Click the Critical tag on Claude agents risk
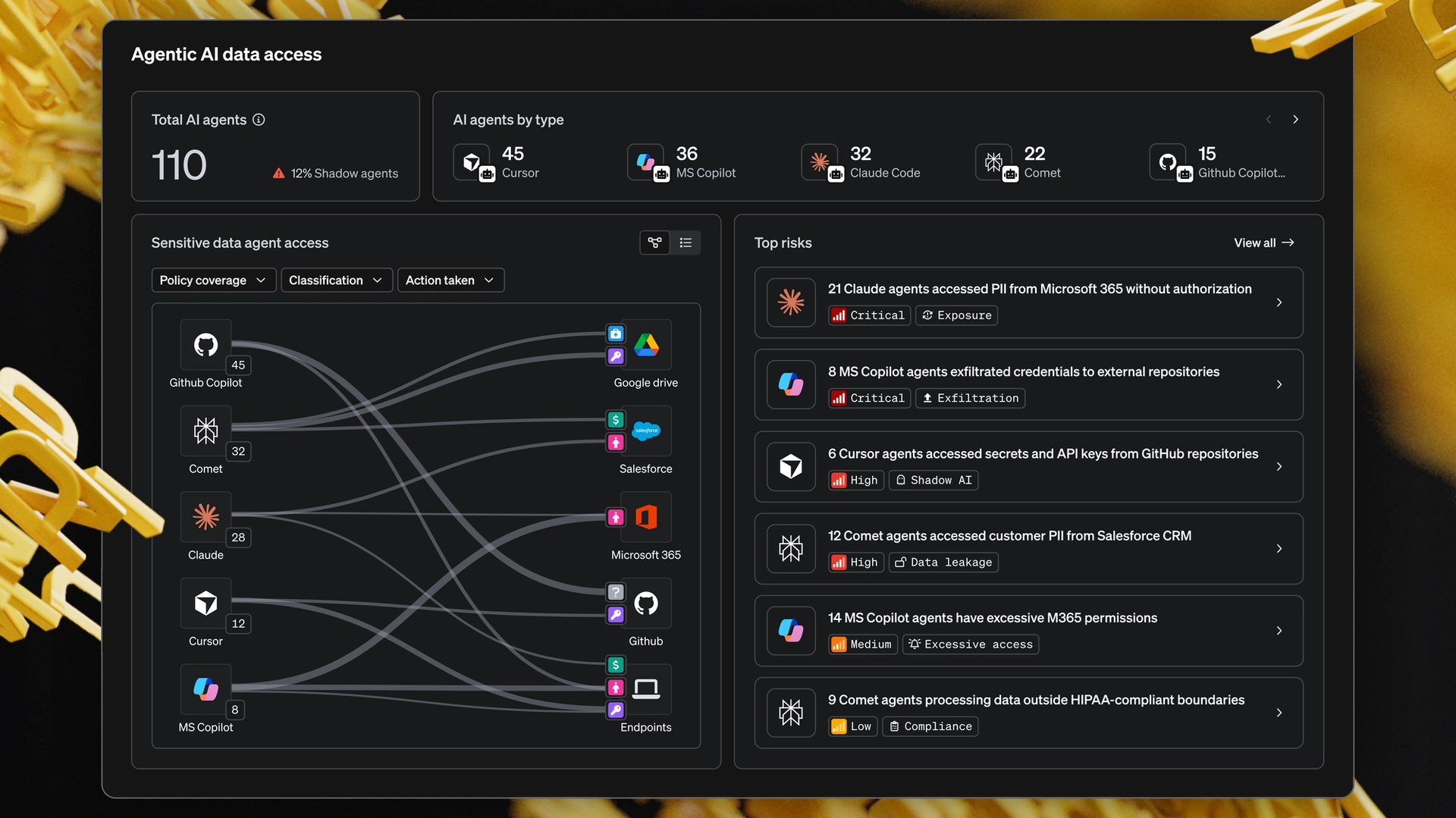Screen dimensions: 1456x818 point(869,315)
